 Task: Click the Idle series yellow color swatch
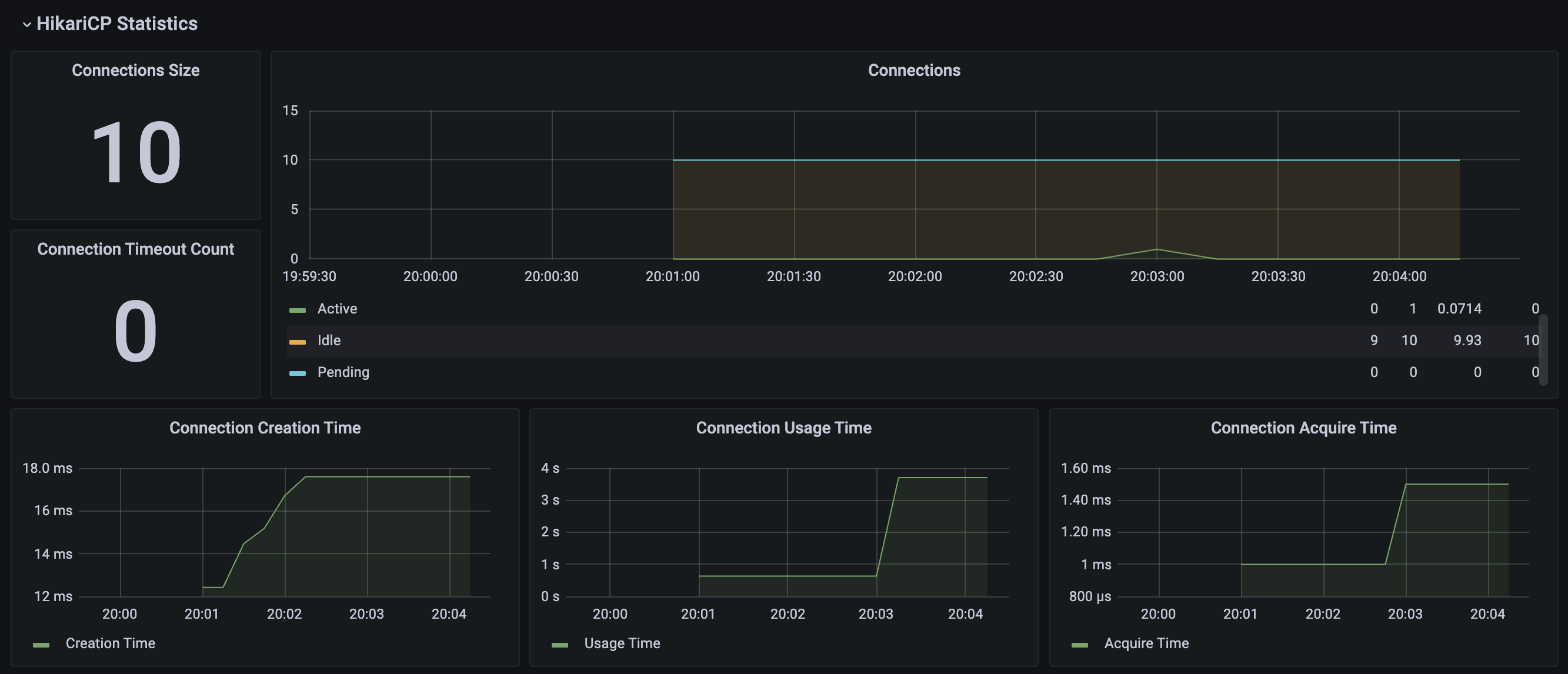pyautogui.click(x=297, y=342)
